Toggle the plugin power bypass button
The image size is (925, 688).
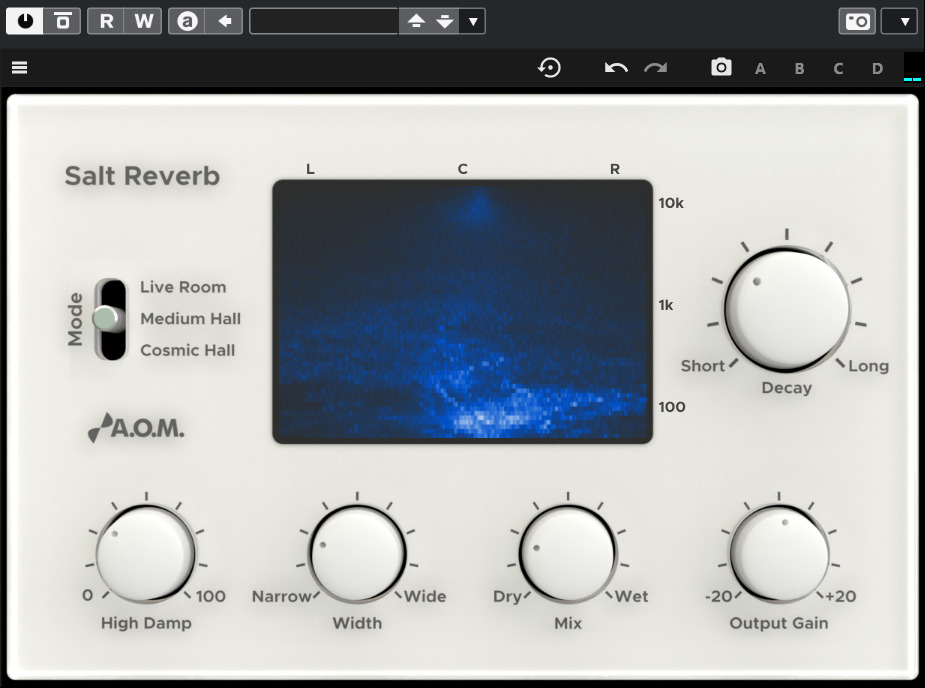(x=25, y=21)
